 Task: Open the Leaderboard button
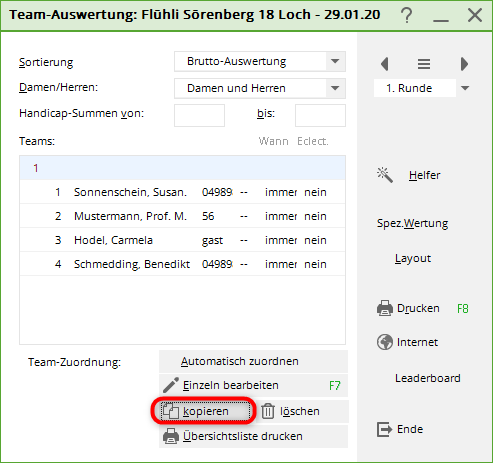(x=428, y=378)
